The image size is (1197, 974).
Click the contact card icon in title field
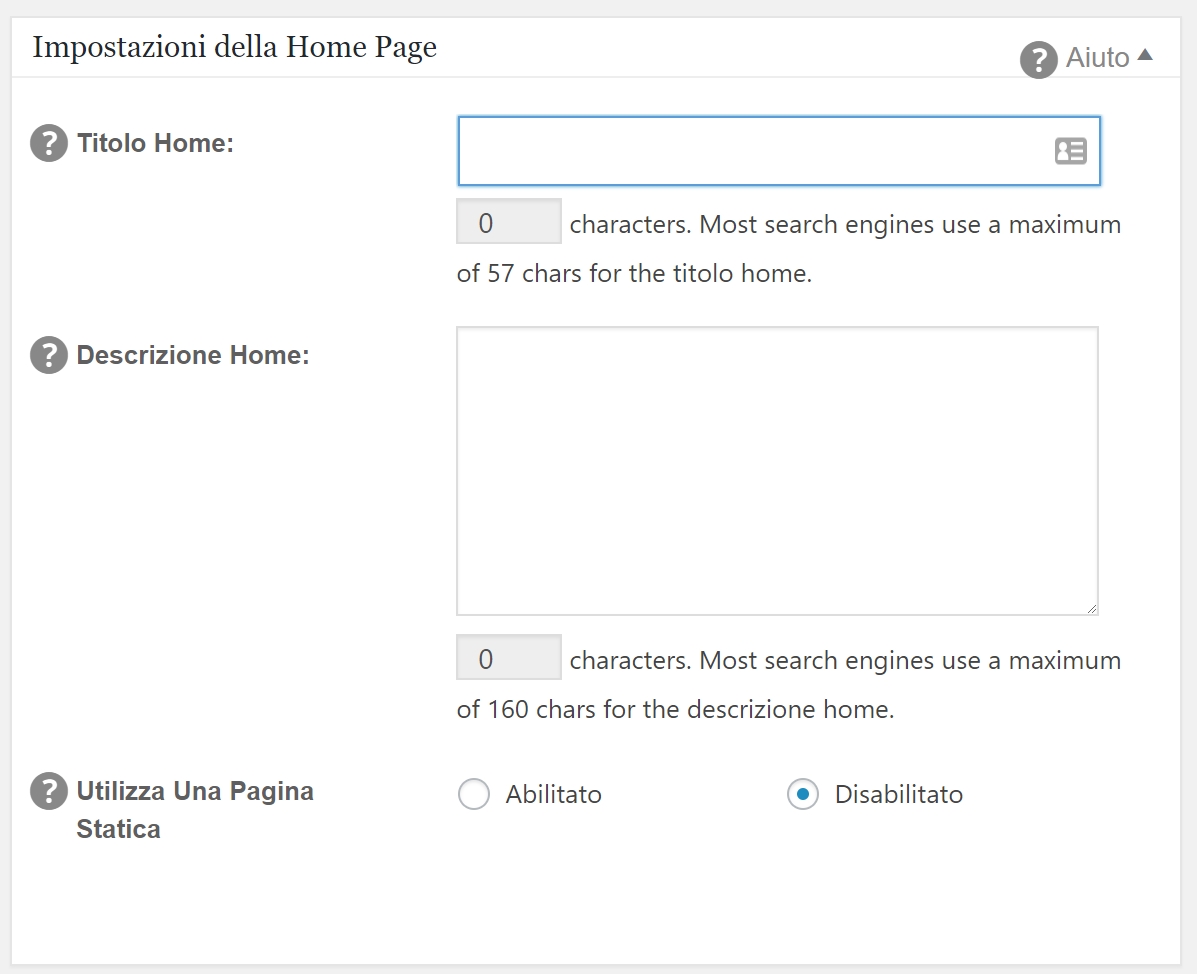coord(1070,151)
